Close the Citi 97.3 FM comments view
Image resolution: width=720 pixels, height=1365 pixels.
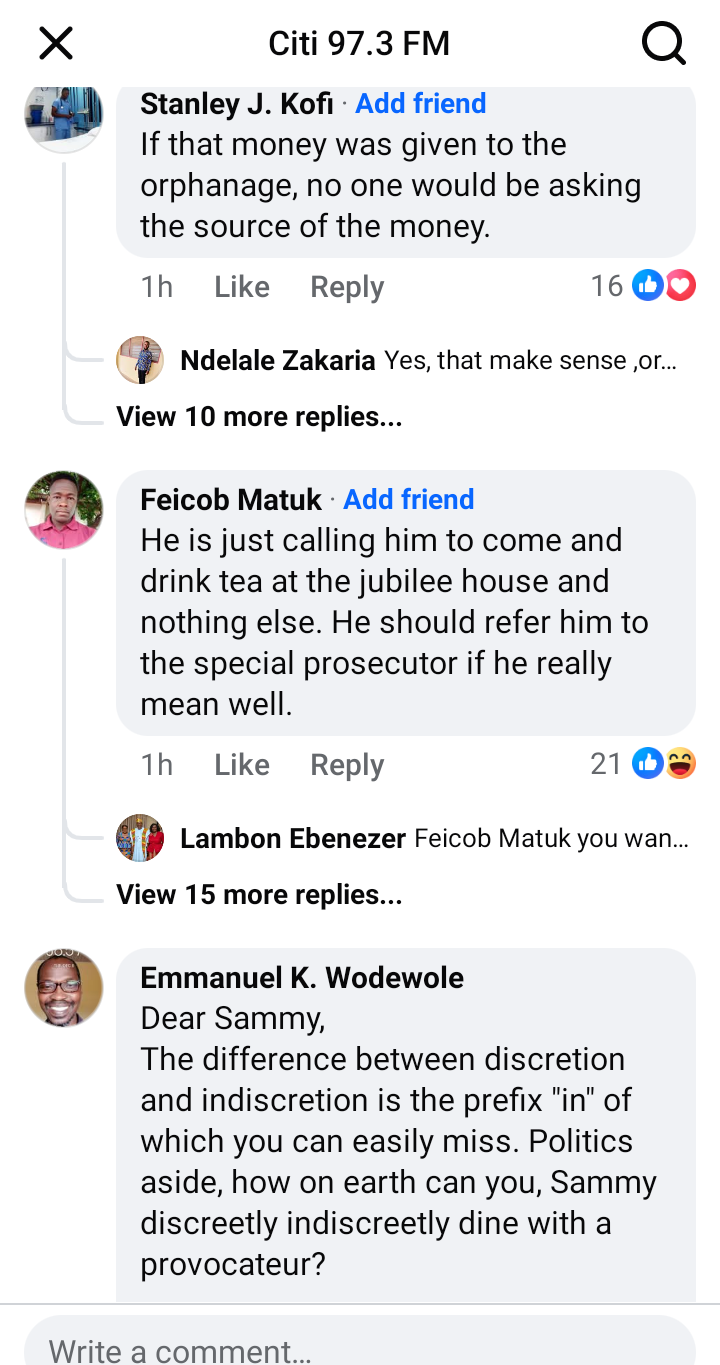(x=56, y=44)
